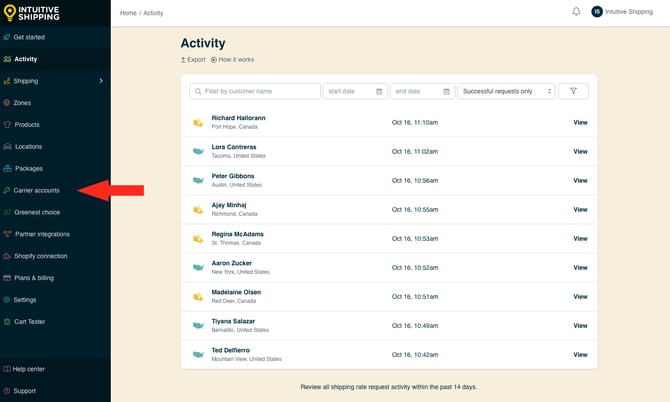Click the How it works link
This screenshot has height=402, width=670.
pyautogui.click(x=232, y=59)
